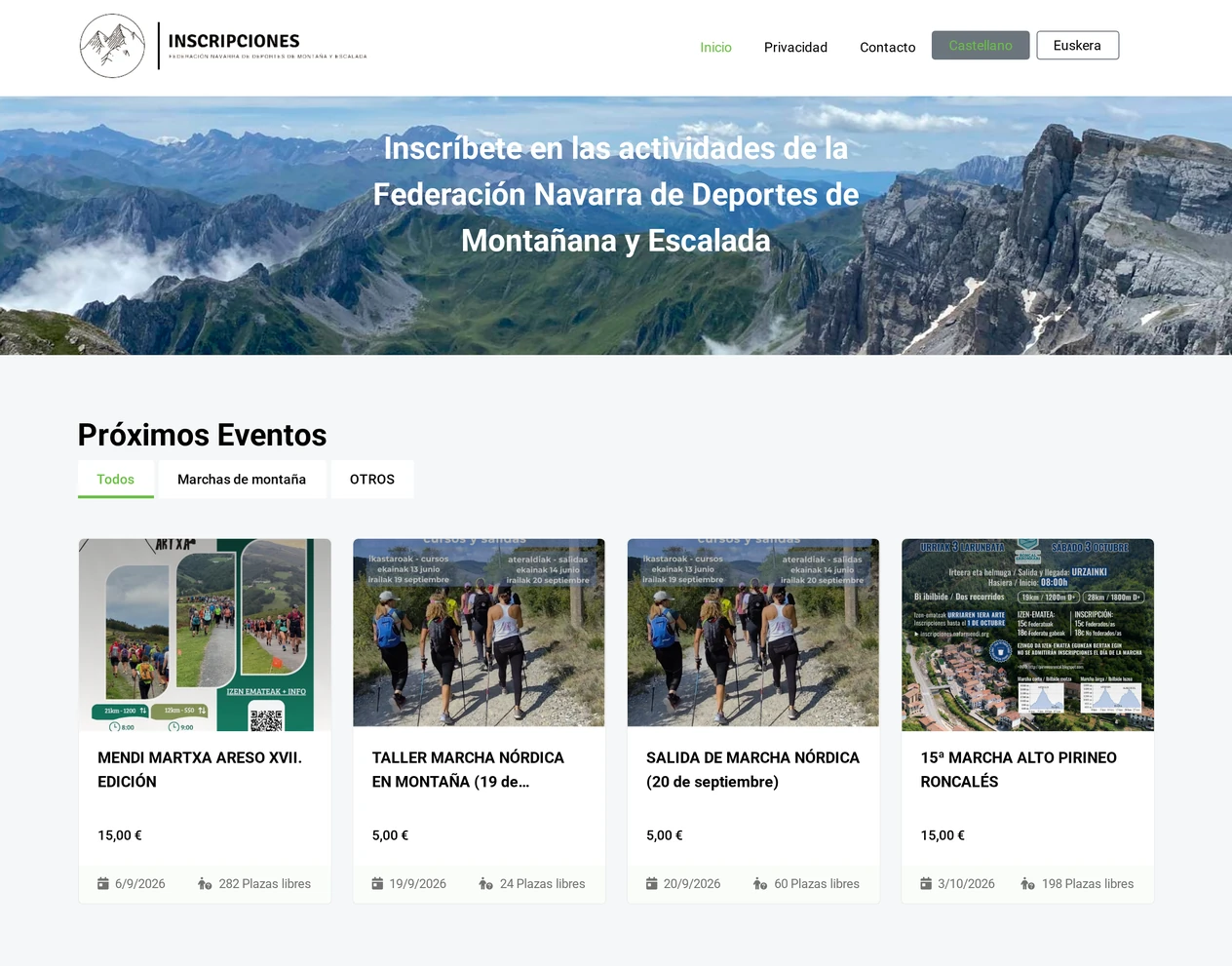The height and width of the screenshot is (966, 1232).
Task: Open TALLER MARCHA NÓRDICA EN MONTAÑA title
Action: tap(468, 769)
